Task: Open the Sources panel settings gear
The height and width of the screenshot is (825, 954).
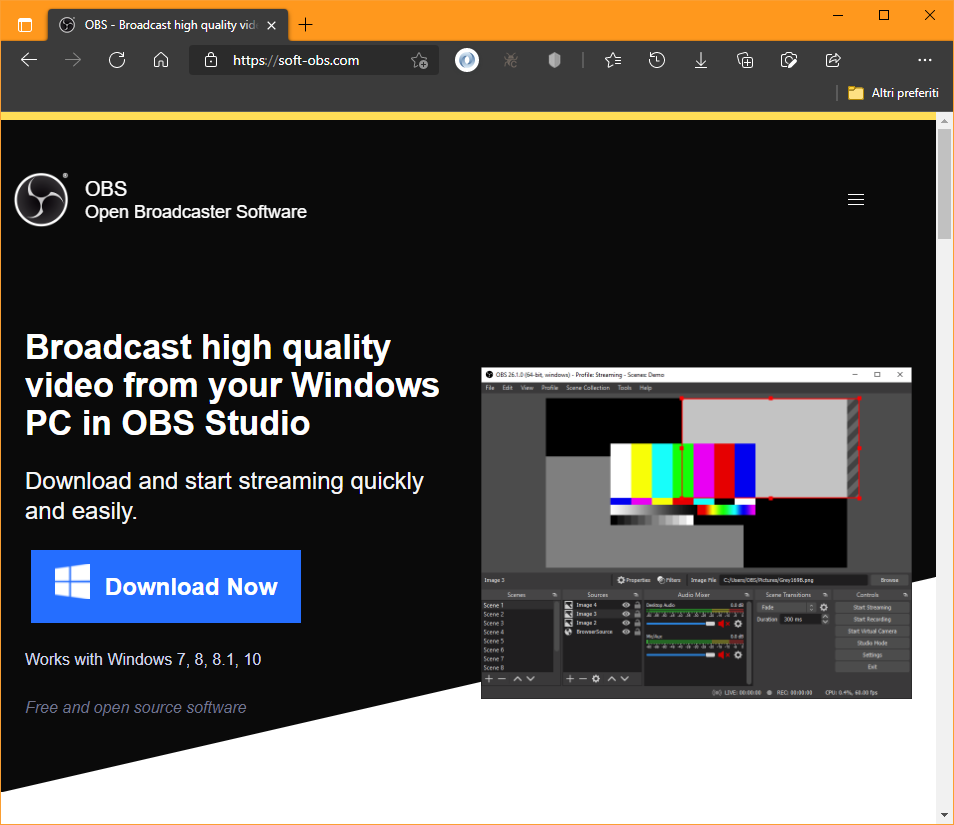Action: click(x=597, y=678)
